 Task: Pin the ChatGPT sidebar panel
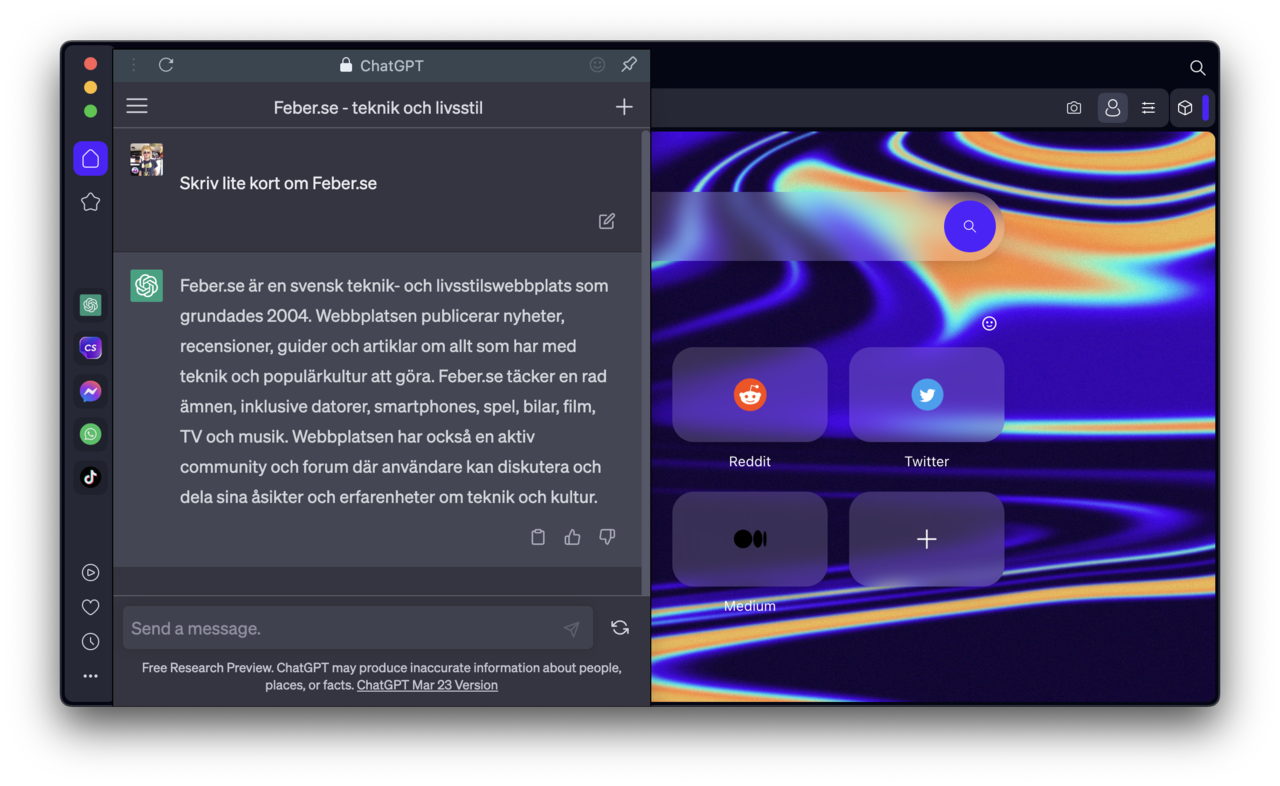tap(629, 65)
